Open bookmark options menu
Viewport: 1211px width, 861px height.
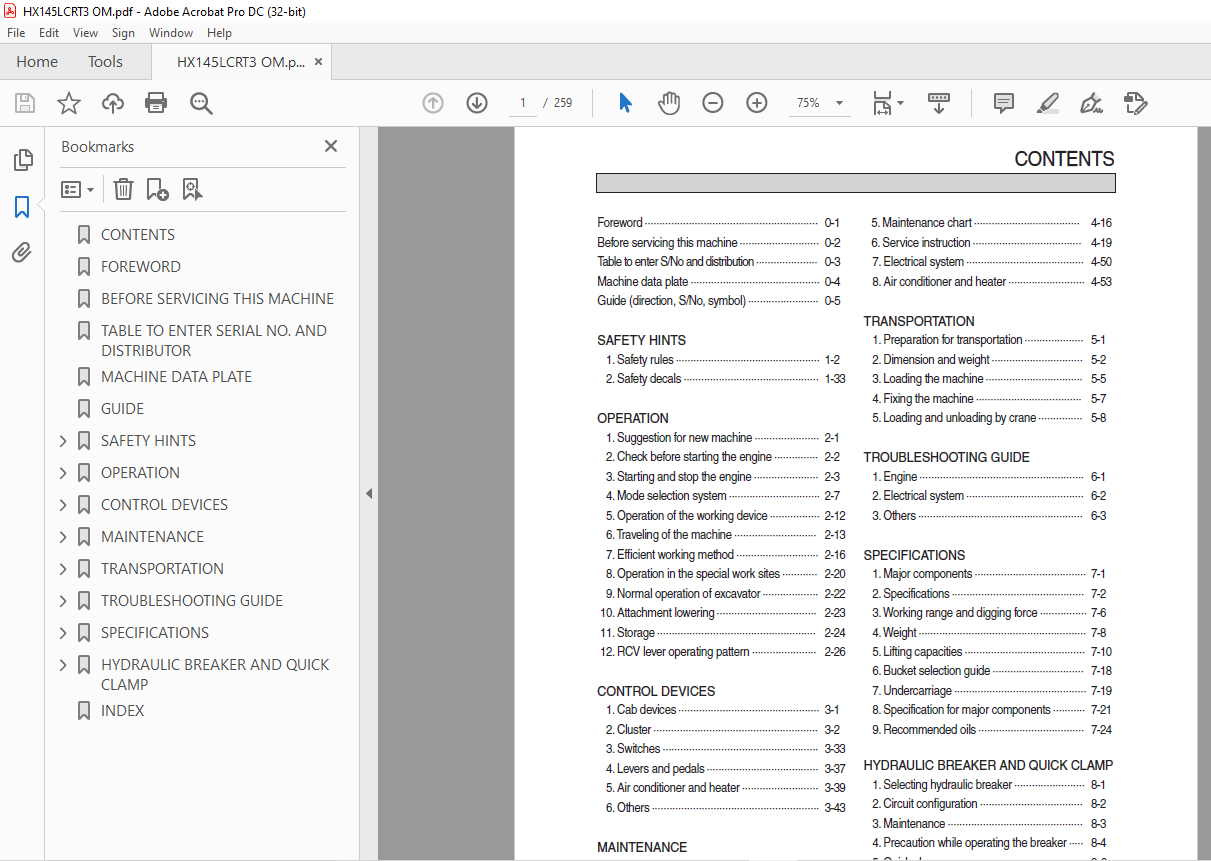pyautogui.click(x=78, y=189)
